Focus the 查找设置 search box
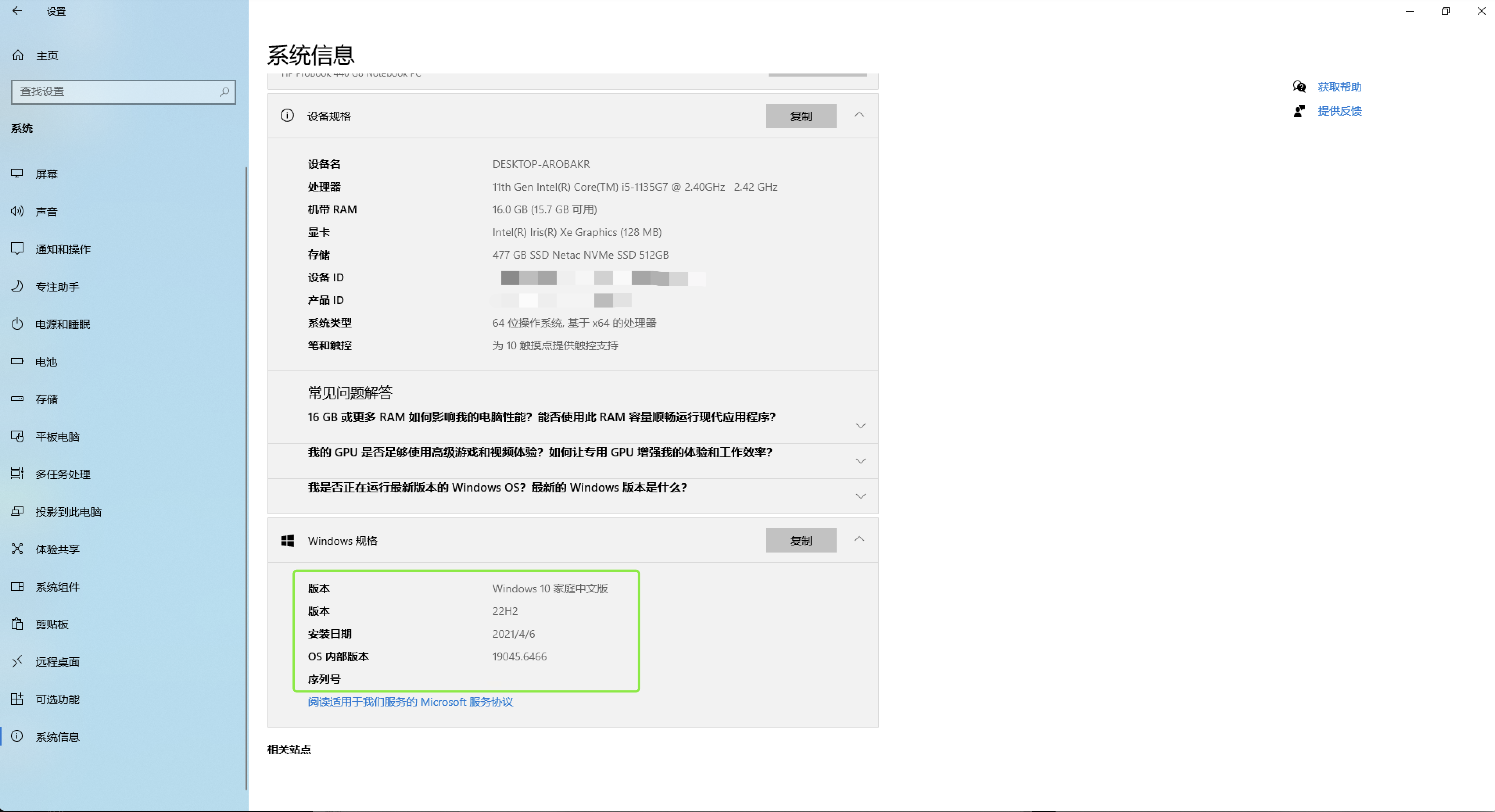The image size is (1495, 812). pyautogui.click(x=123, y=92)
